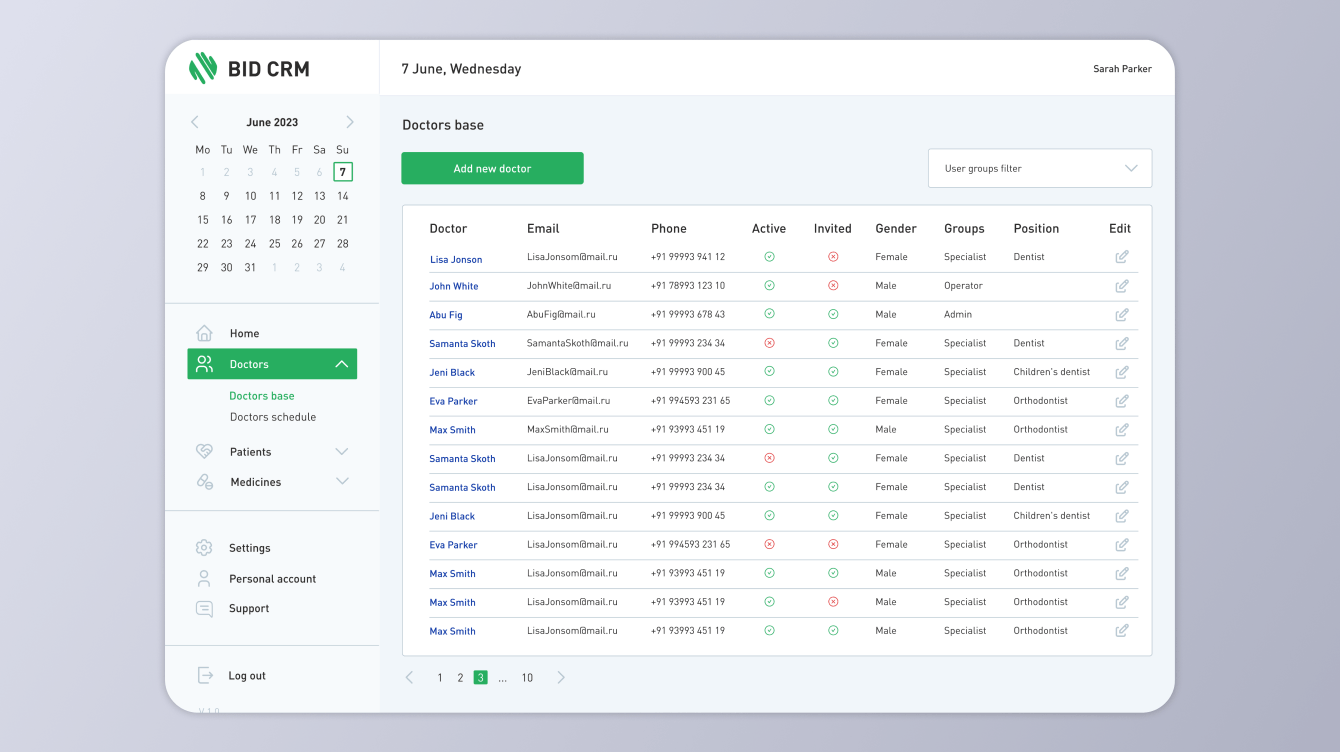Screen dimensions: 1340x752
Task: Click the Medicines pills icon
Action: (x=204, y=482)
